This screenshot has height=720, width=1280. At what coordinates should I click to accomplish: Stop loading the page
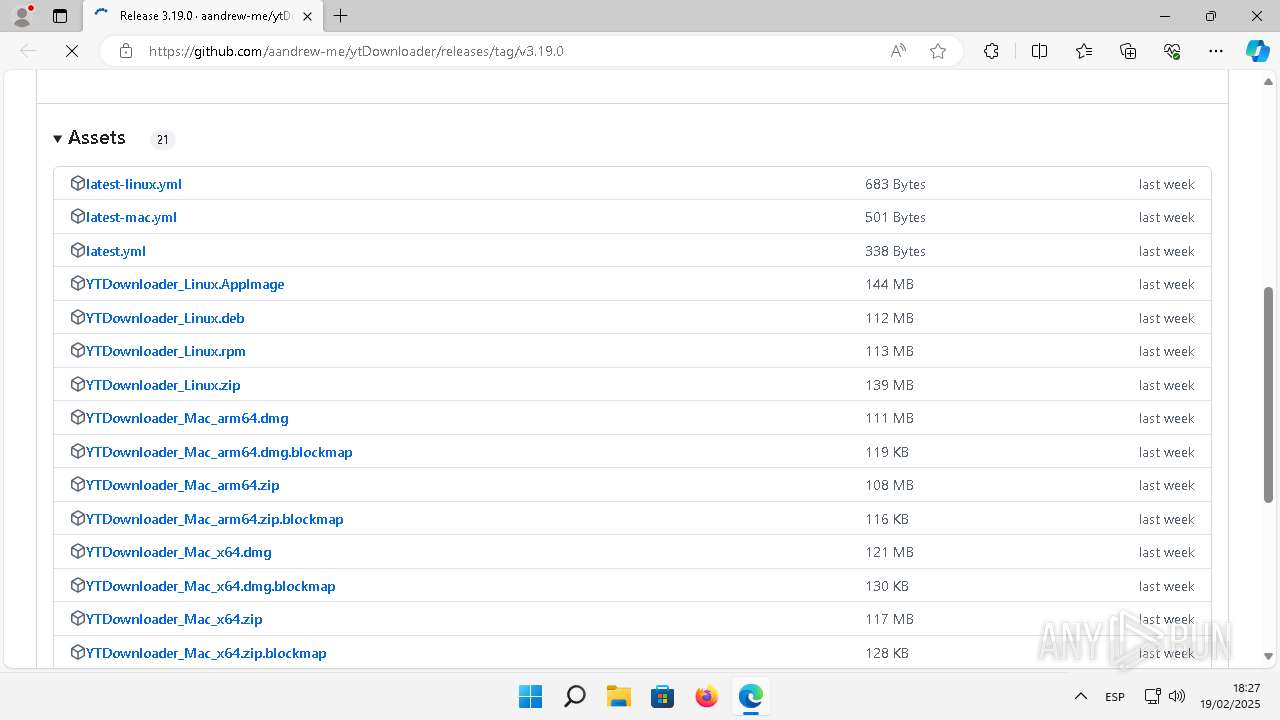[72, 51]
